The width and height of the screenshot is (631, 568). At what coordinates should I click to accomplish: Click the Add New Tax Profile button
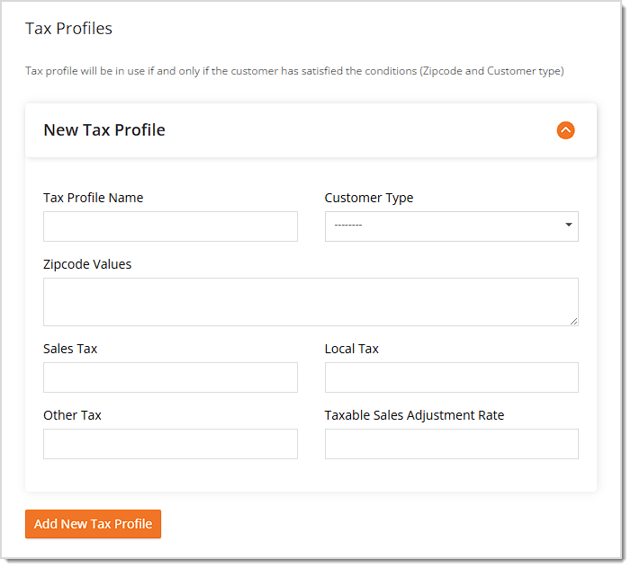point(93,524)
